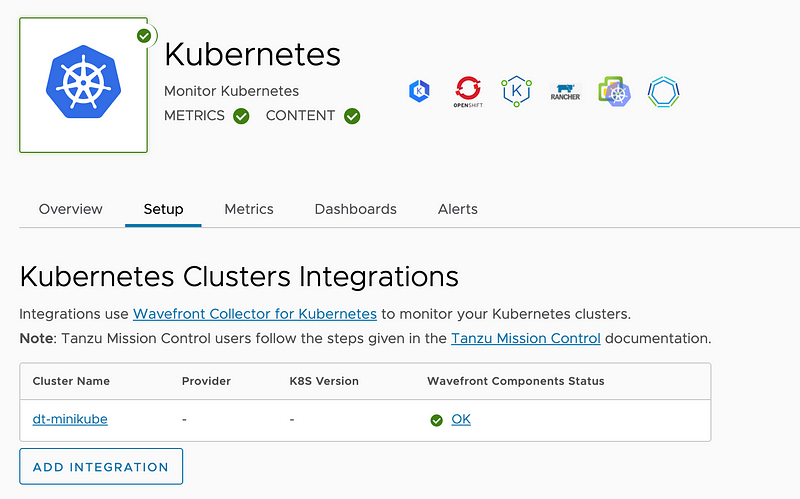Follow the Tanzu Mission Control documentation link
This screenshot has width=800, height=499.
tap(526, 338)
